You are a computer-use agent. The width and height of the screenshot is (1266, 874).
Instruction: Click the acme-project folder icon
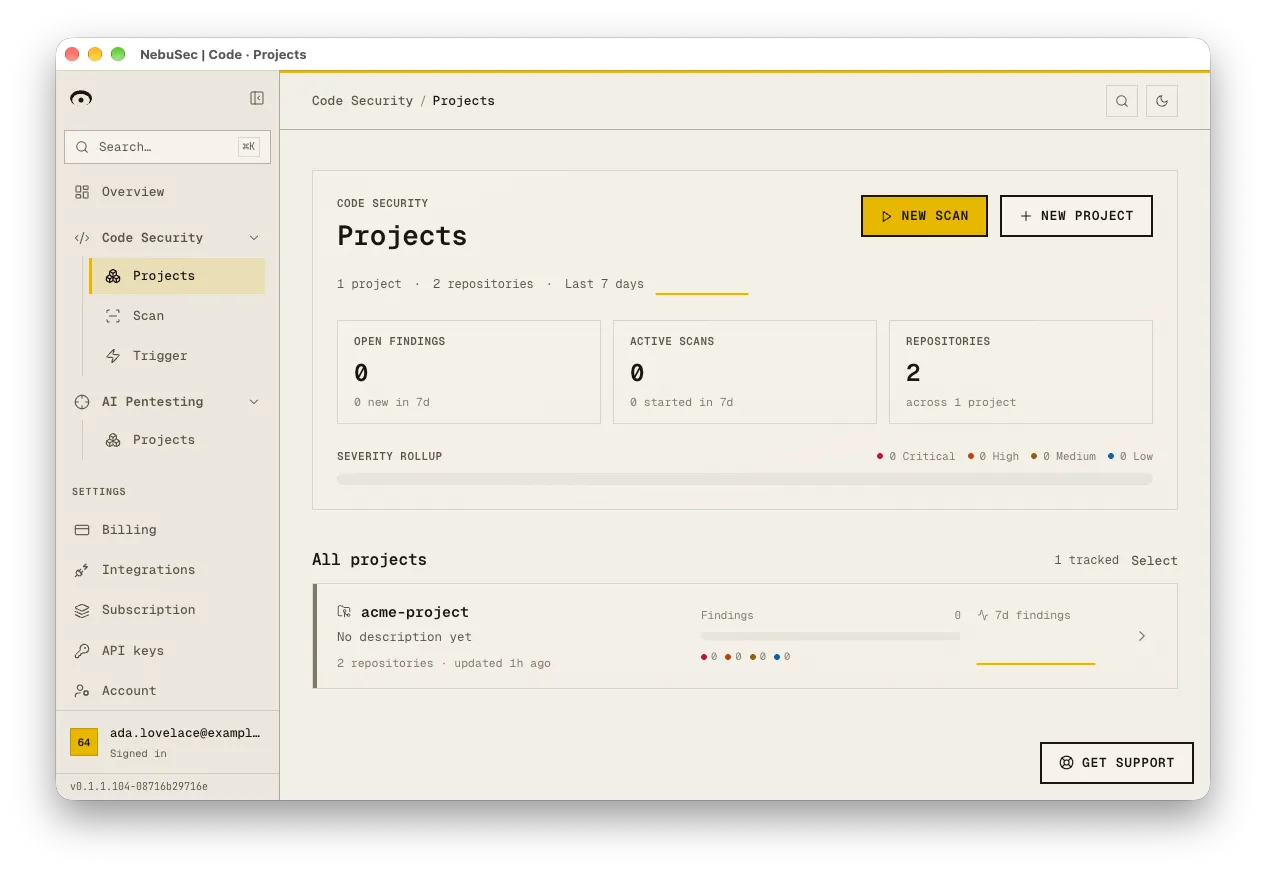(344, 612)
